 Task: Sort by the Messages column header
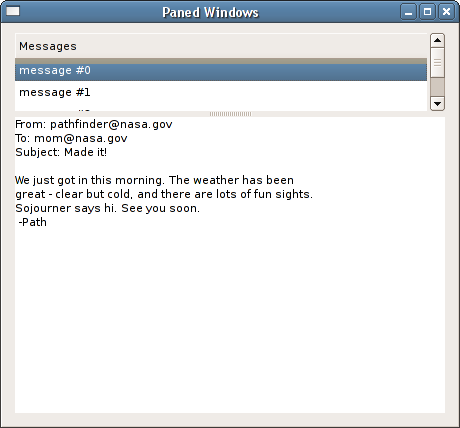pyautogui.click(x=221, y=46)
